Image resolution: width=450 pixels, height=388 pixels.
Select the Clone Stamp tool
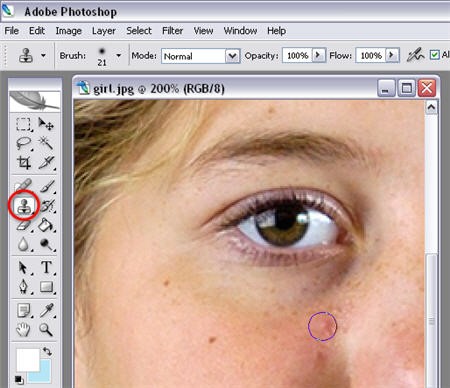[x=24, y=206]
